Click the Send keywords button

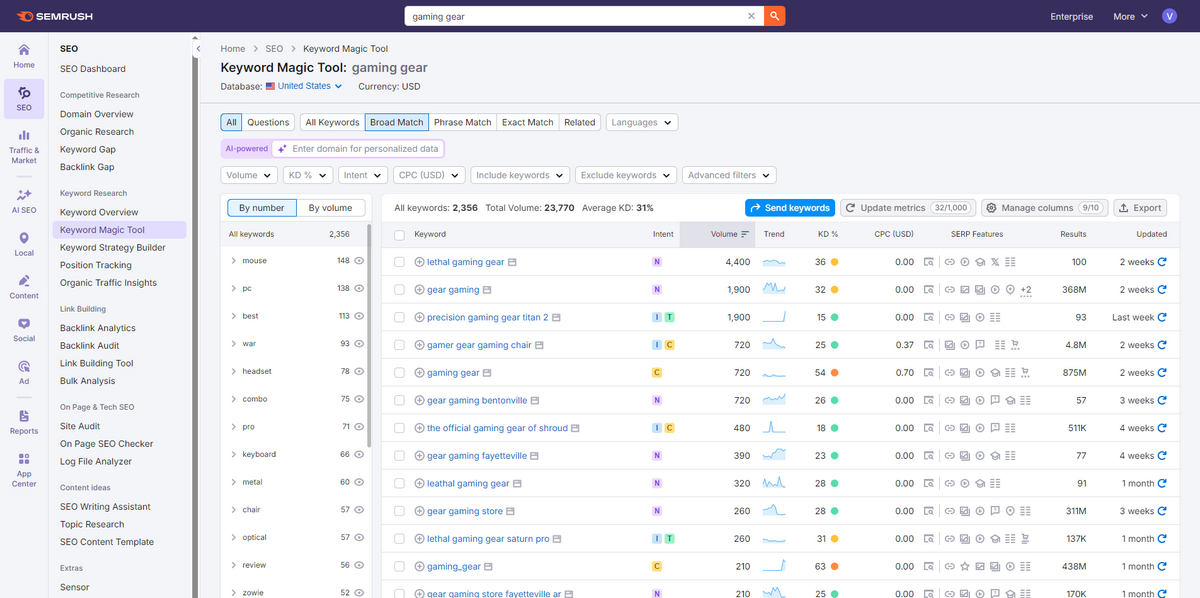[x=789, y=208]
